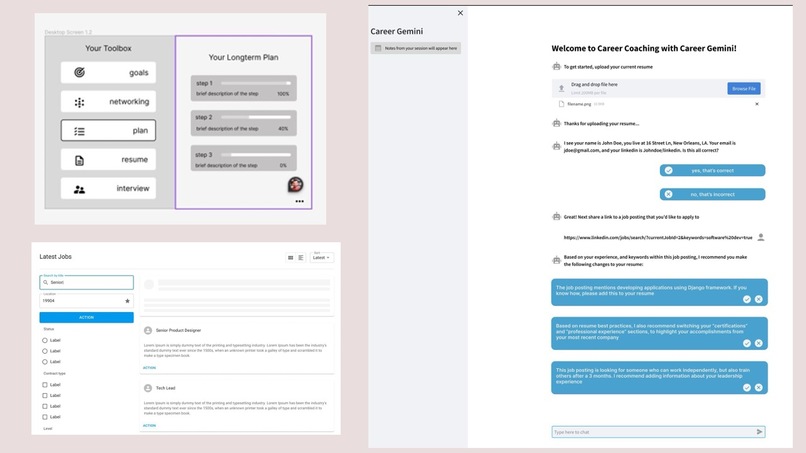806x453 pixels.
Task: Click robot icon beside 'To get started' message
Action: coord(556,66)
